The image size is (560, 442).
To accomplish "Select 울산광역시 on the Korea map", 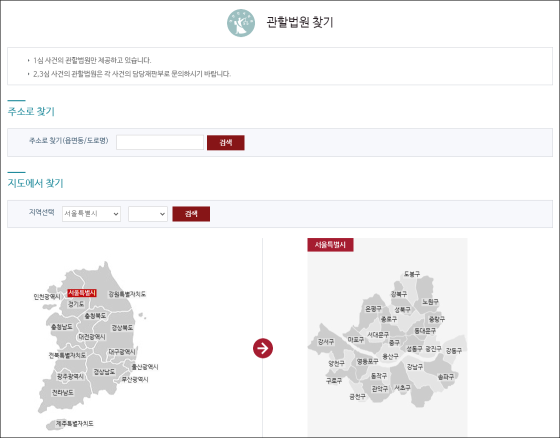I will (145, 367).
